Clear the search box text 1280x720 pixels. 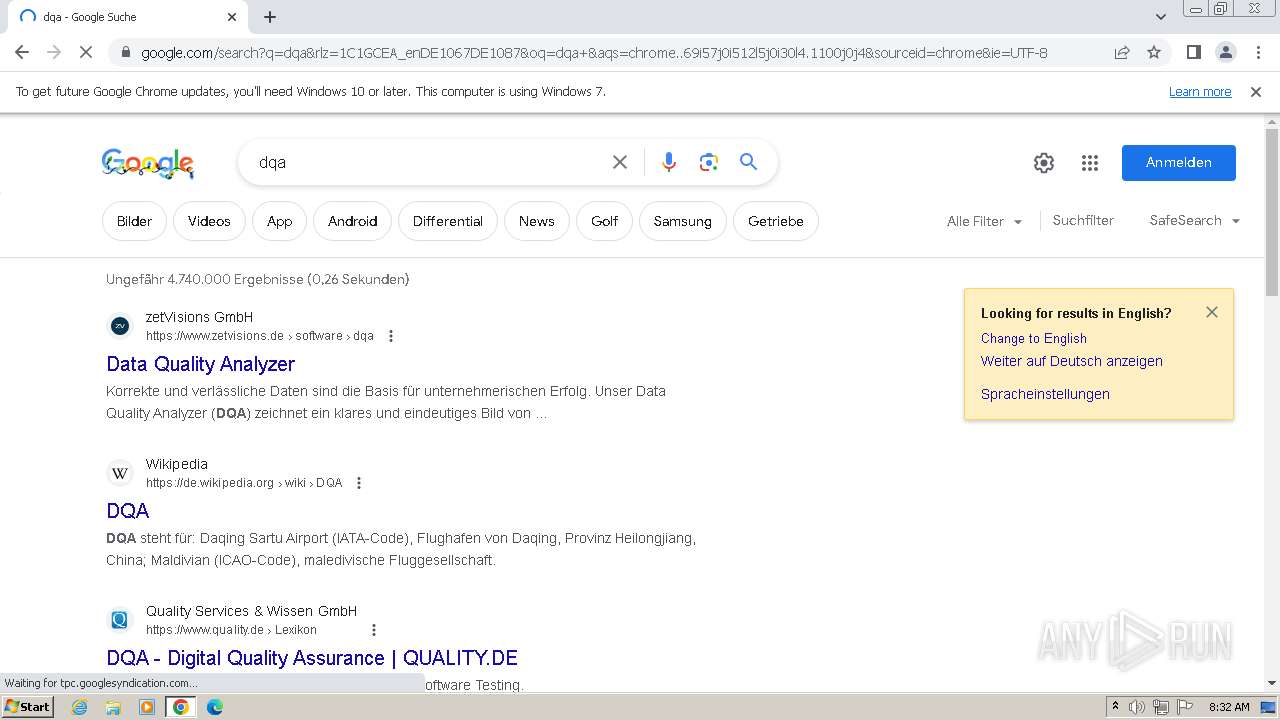click(x=620, y=162)
